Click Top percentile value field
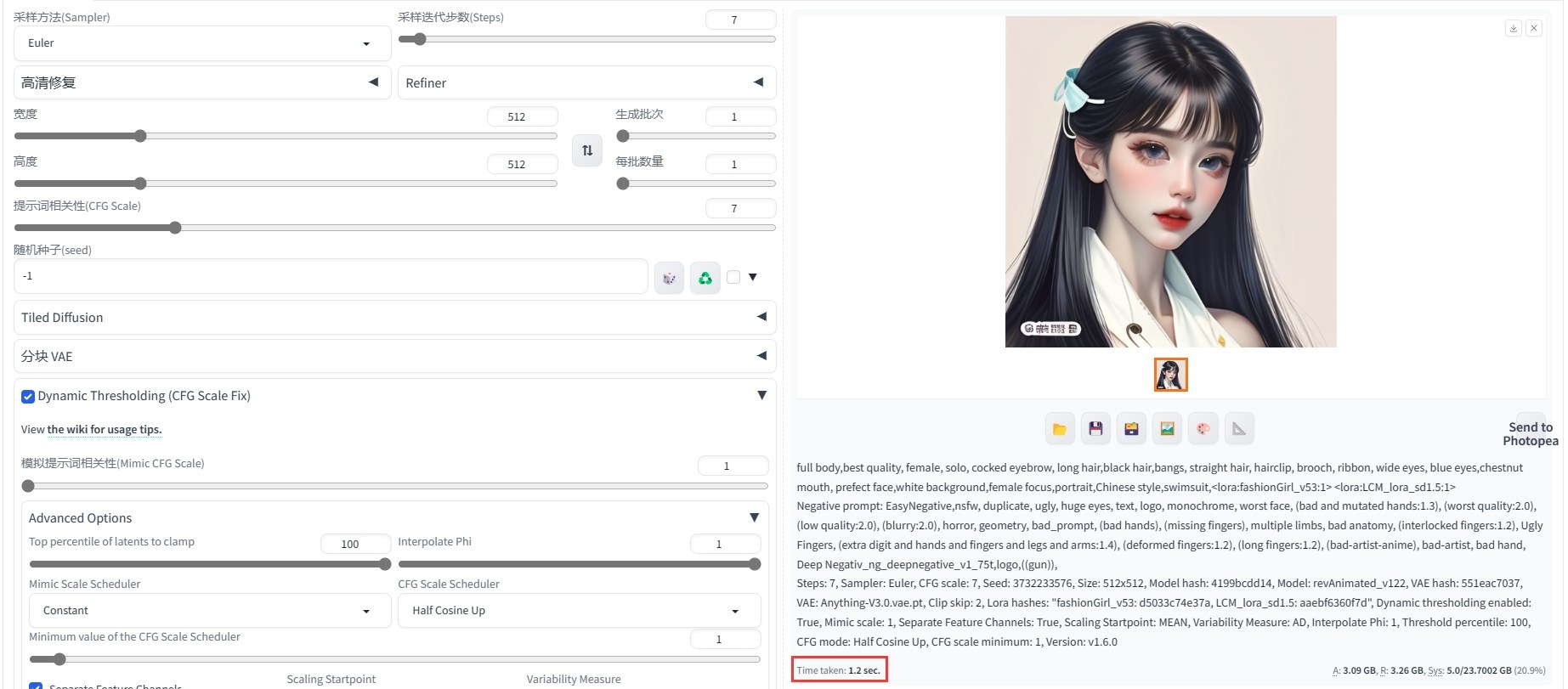Screen dimensions: 1568x689 (x=355, y=544)
